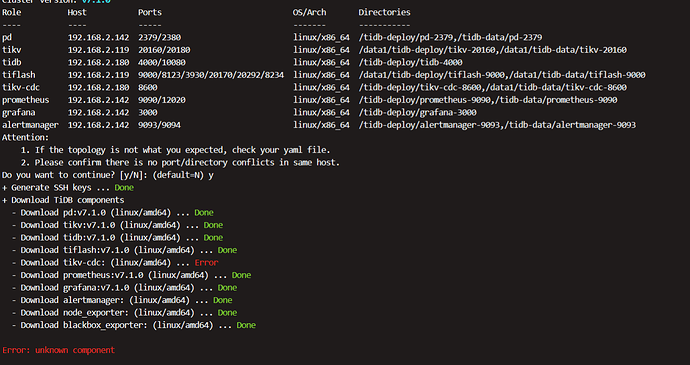Screen dimensions: 690x365
Task: Click the tidb ports 4000/10080
Action: tap(161, 63)
